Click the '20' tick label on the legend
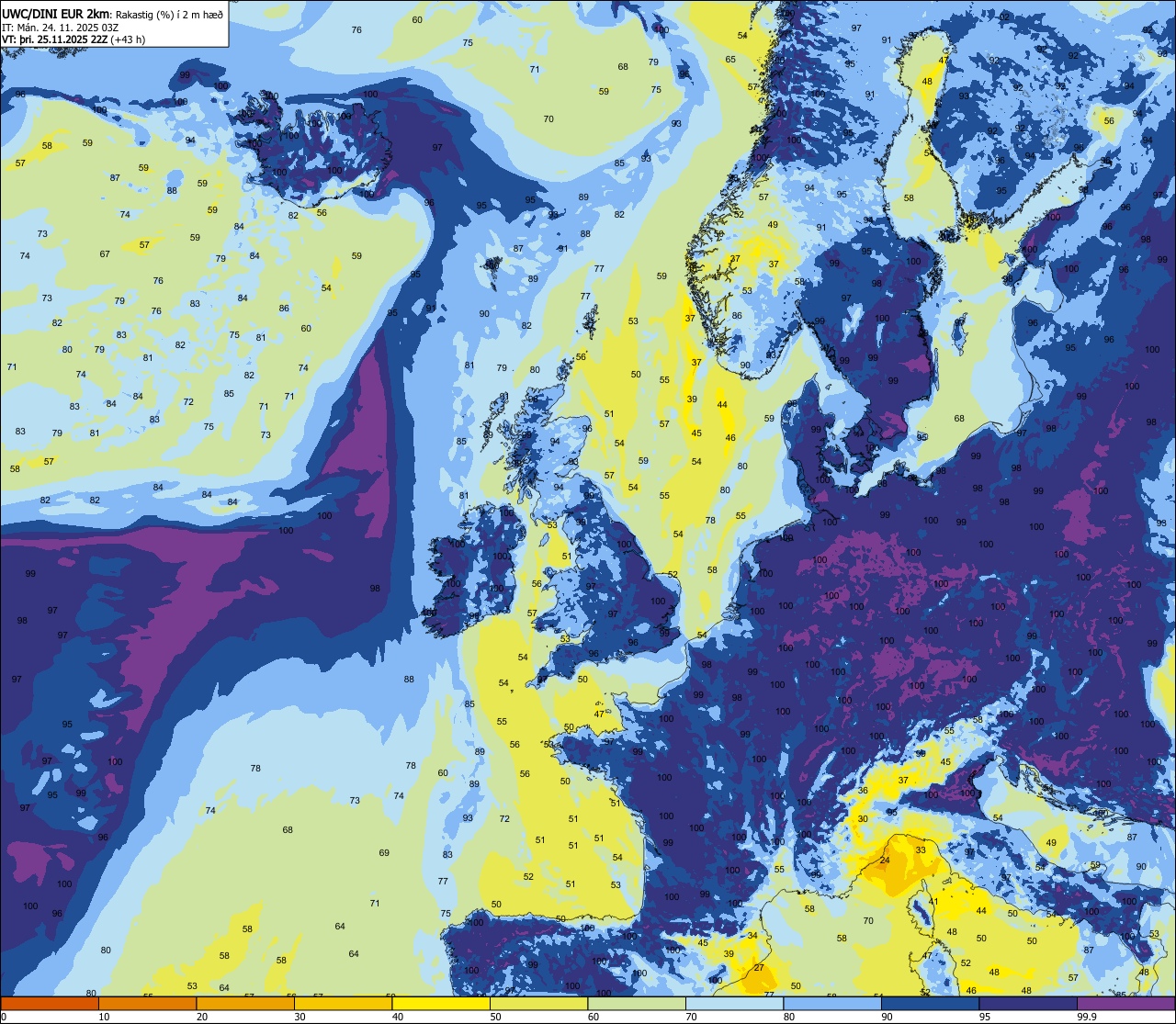This screenshot has width=1176, height=1024. tap(202, 1016)
